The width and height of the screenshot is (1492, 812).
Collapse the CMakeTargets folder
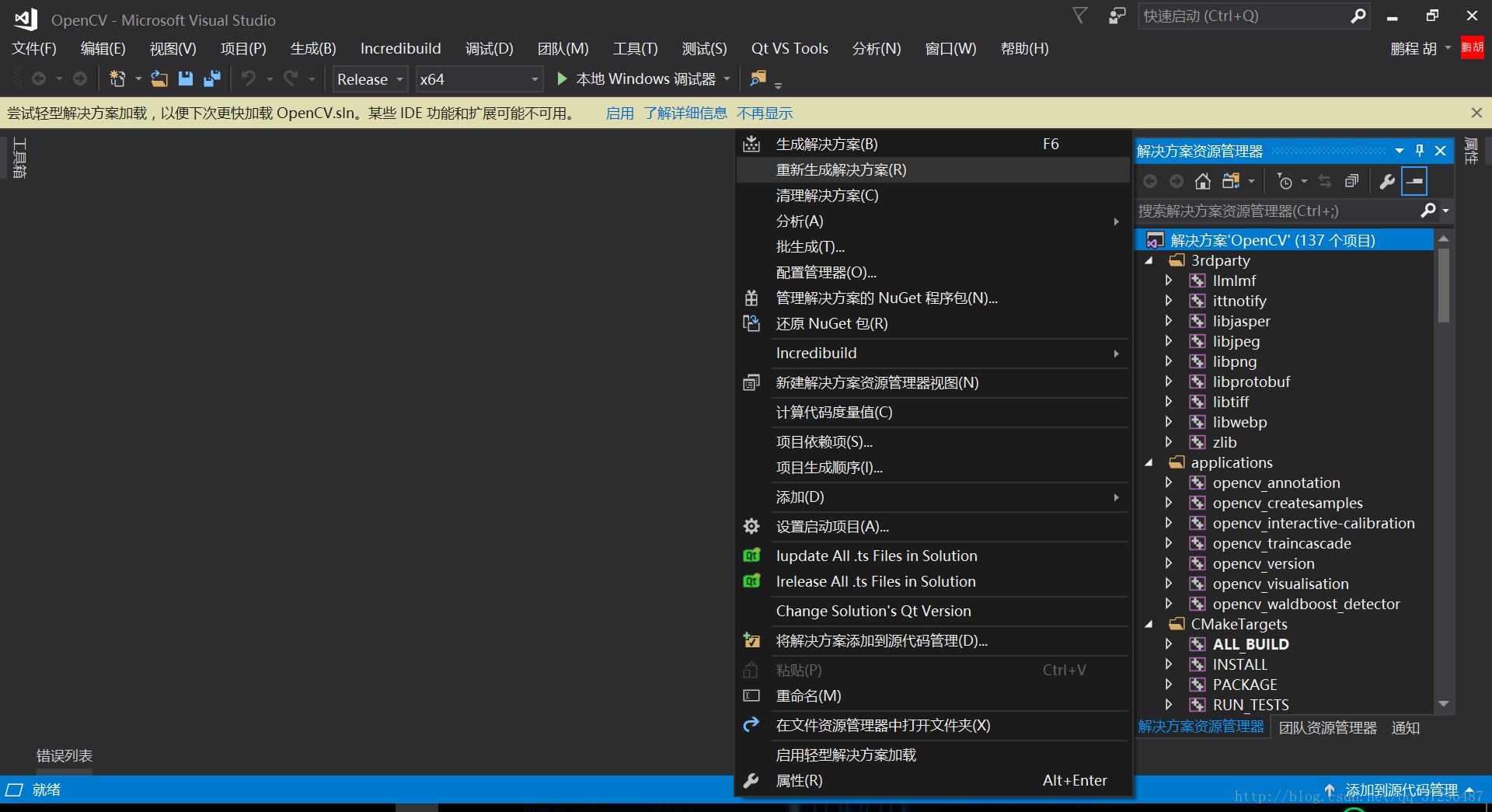coord(1149,625)
